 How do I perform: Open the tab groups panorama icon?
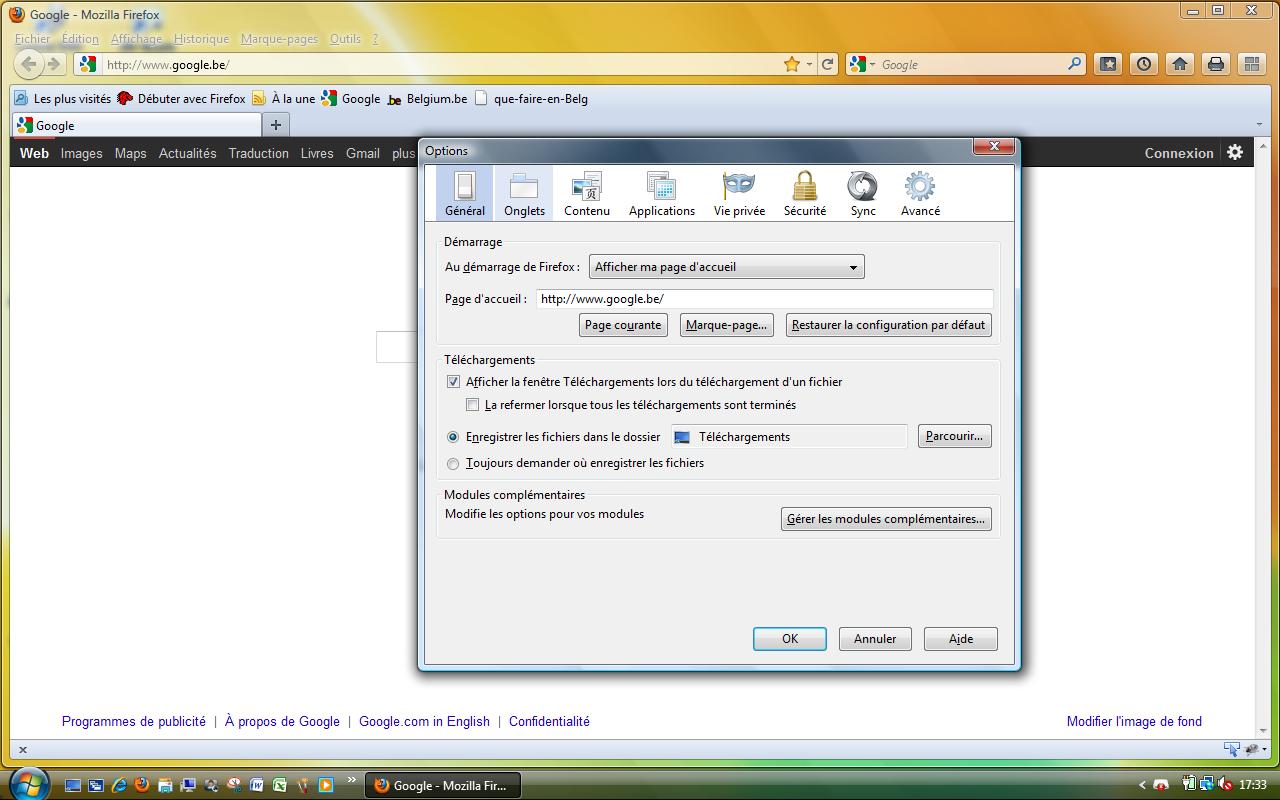click(x=1252, y=64)
